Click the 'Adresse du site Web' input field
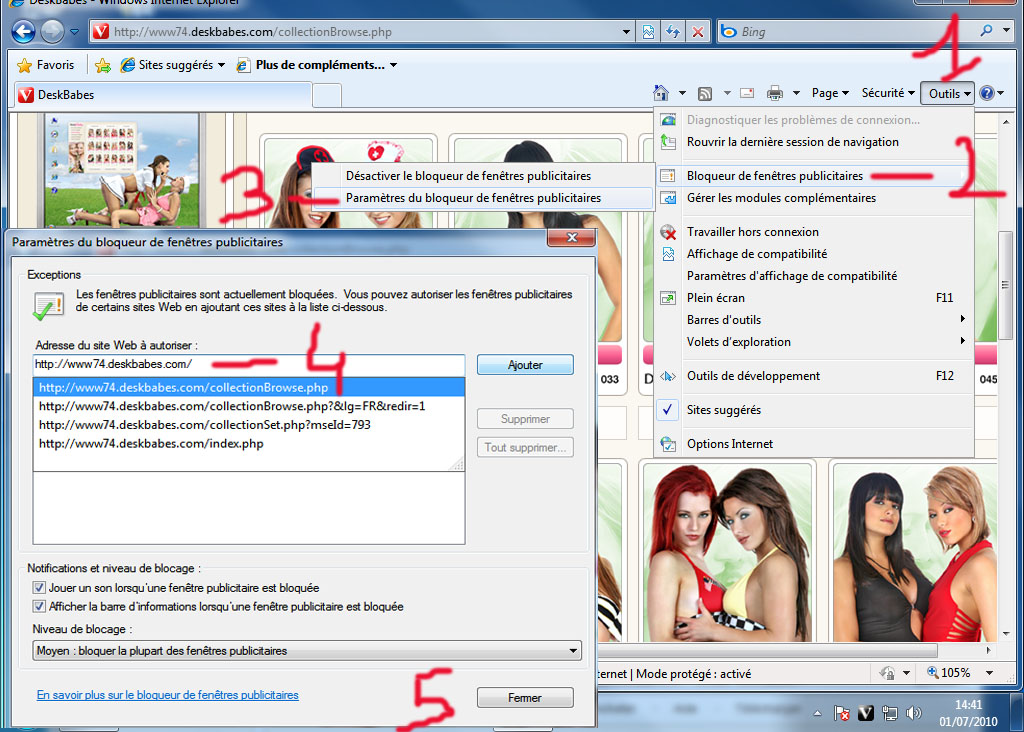 [x=248, y=365]
